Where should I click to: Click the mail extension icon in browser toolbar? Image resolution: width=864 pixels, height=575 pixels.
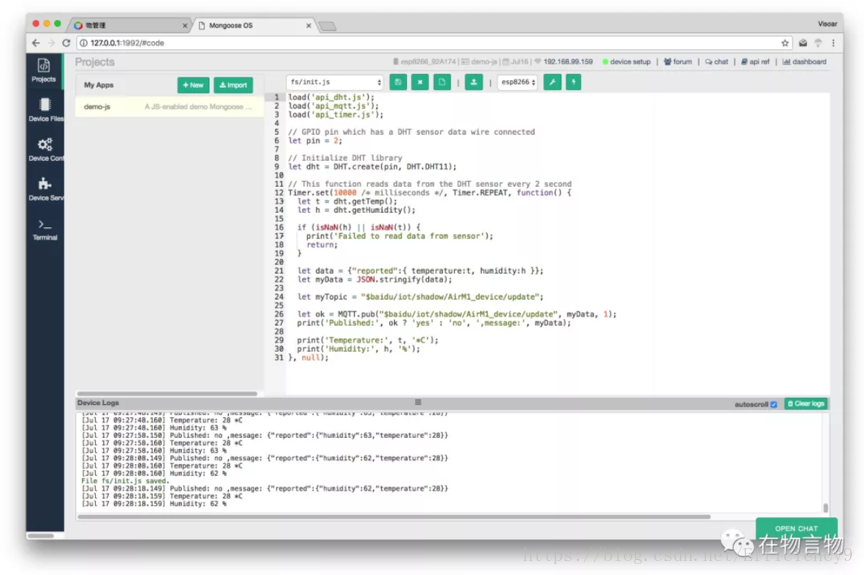click(803, 43)
